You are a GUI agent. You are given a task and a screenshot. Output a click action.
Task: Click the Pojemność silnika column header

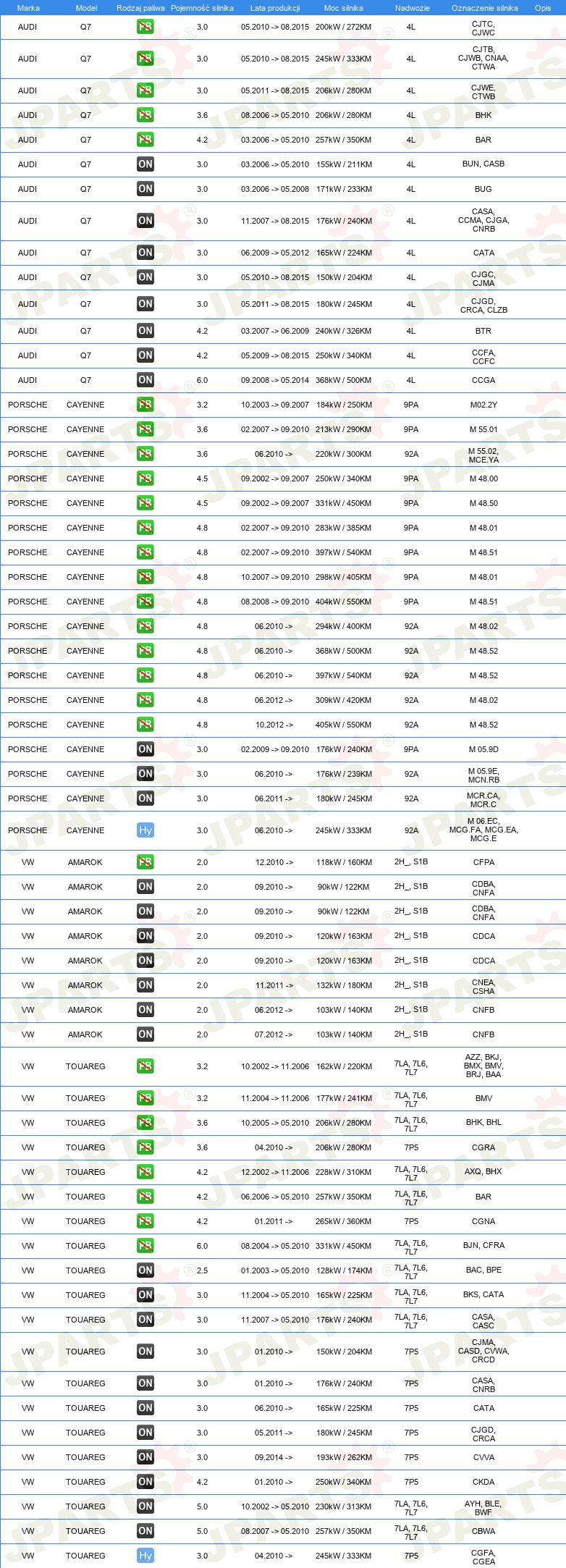pos(202,8)
